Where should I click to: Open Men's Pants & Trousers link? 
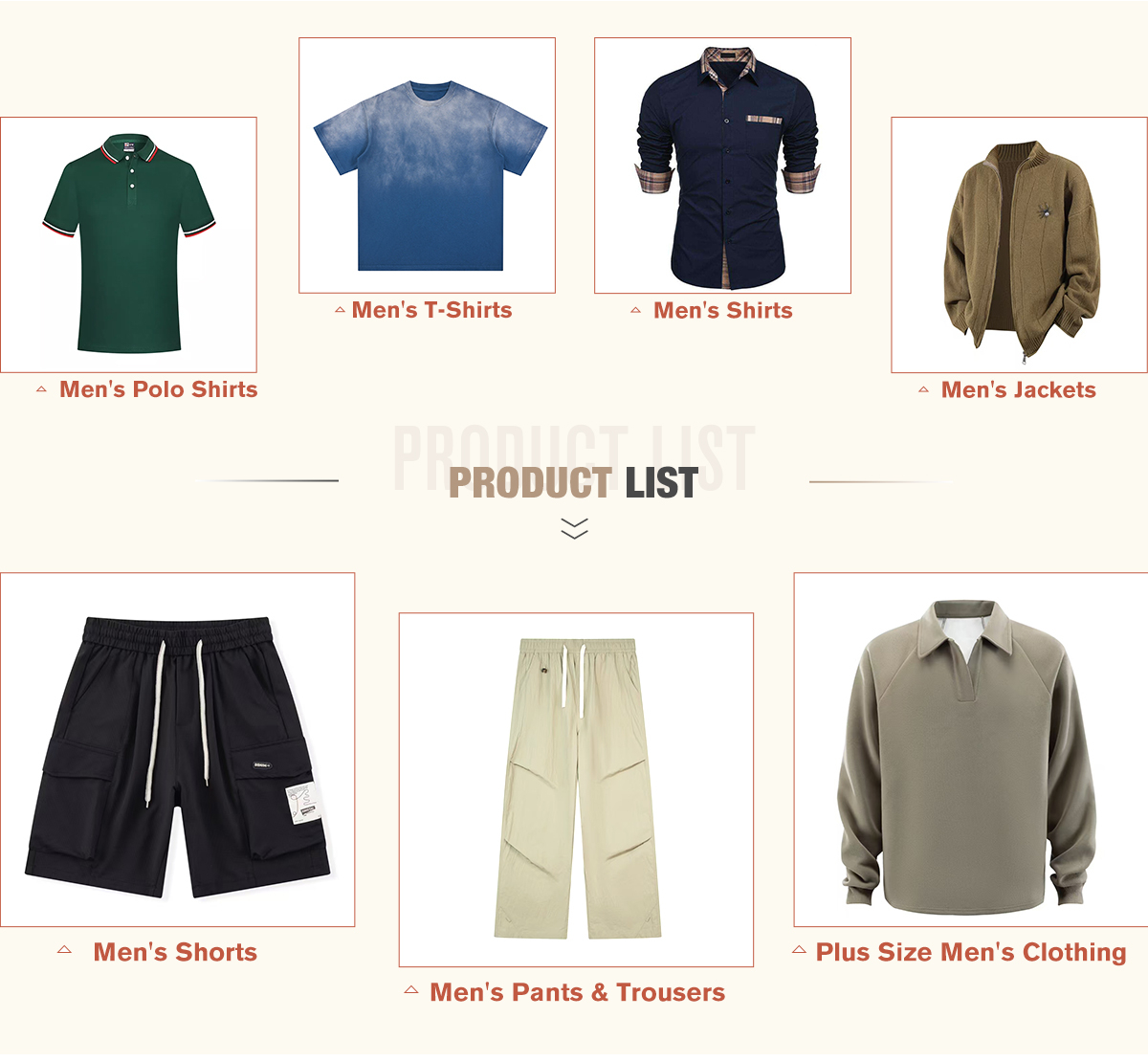(x=578, y=992)
